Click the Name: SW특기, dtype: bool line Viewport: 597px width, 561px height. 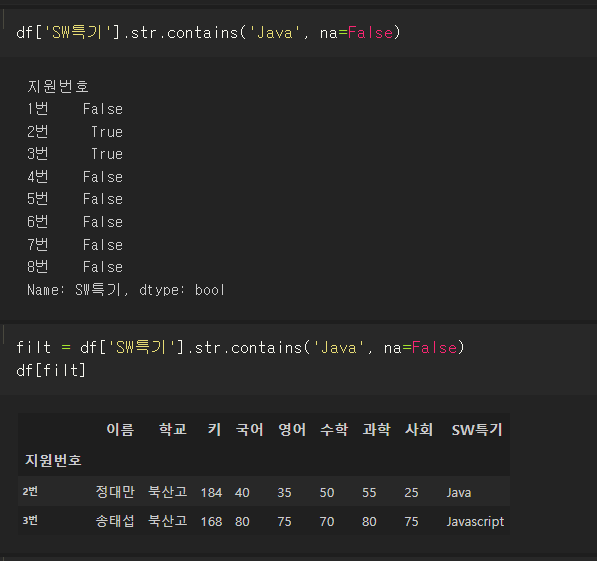pyautogui.click(x=126, y=290)
